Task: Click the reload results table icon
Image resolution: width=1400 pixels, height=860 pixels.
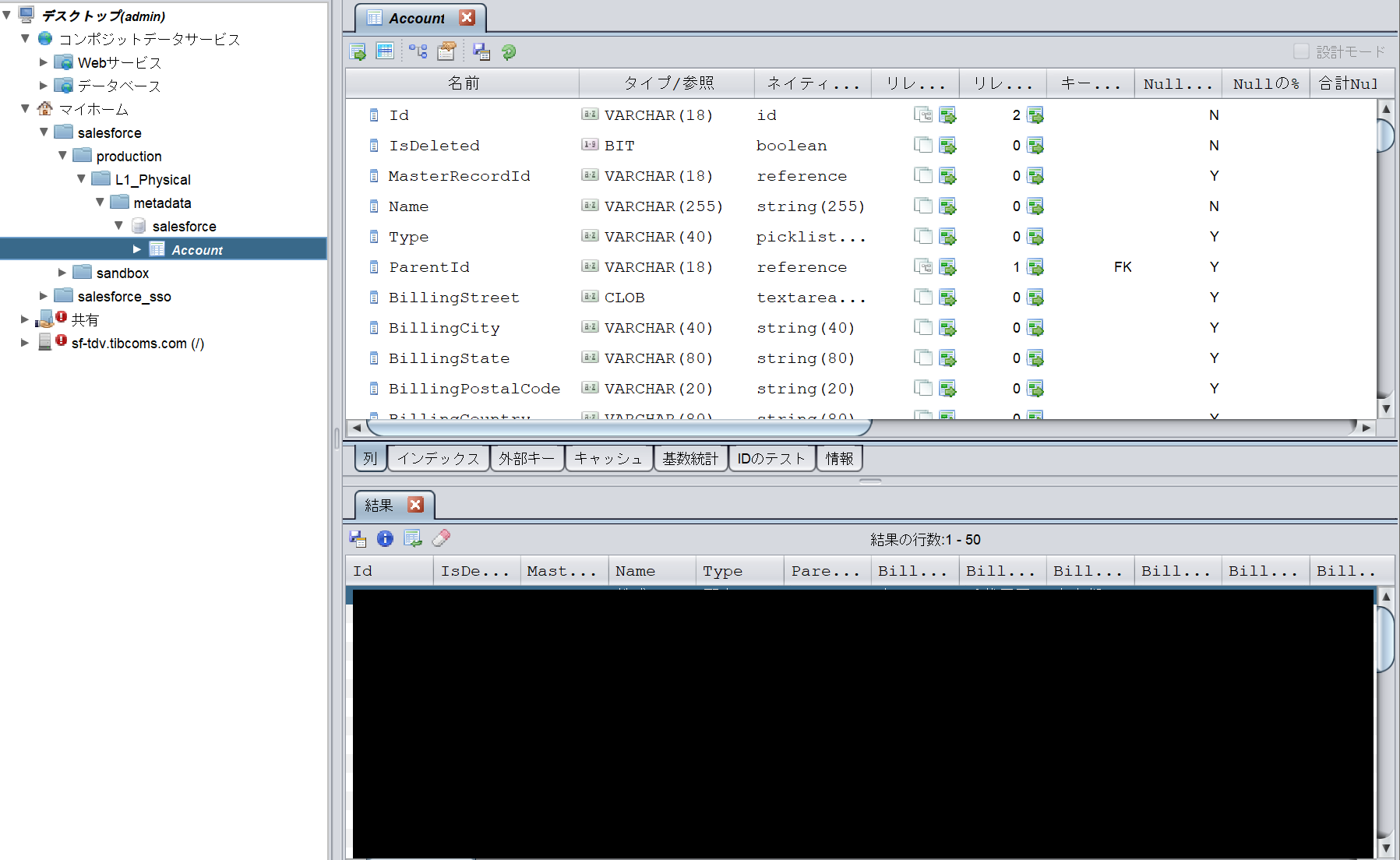Action: click(x=413, y=538)
